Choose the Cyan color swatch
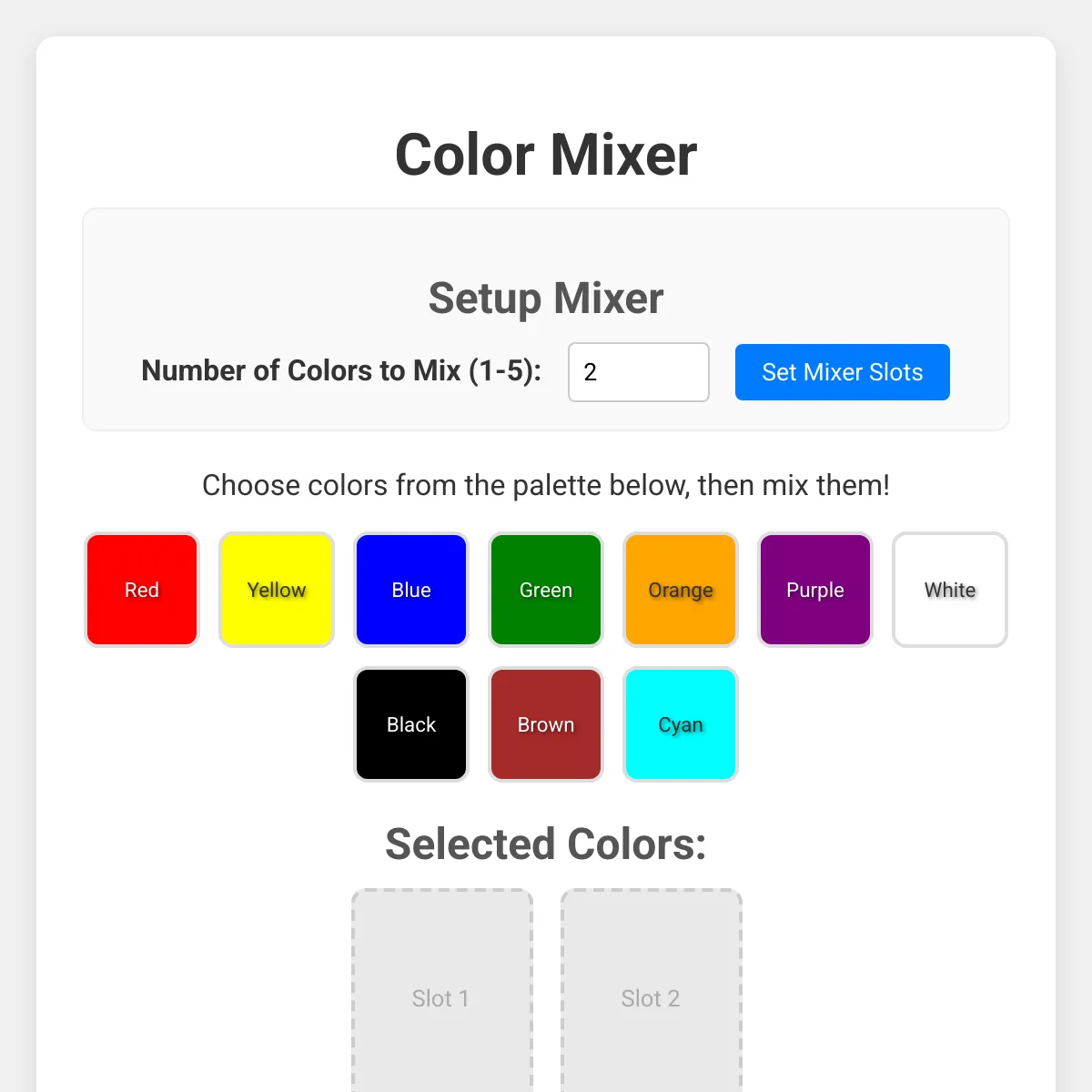The height and width of the screenshot is (1092, 1092). (x=681, y=724)
